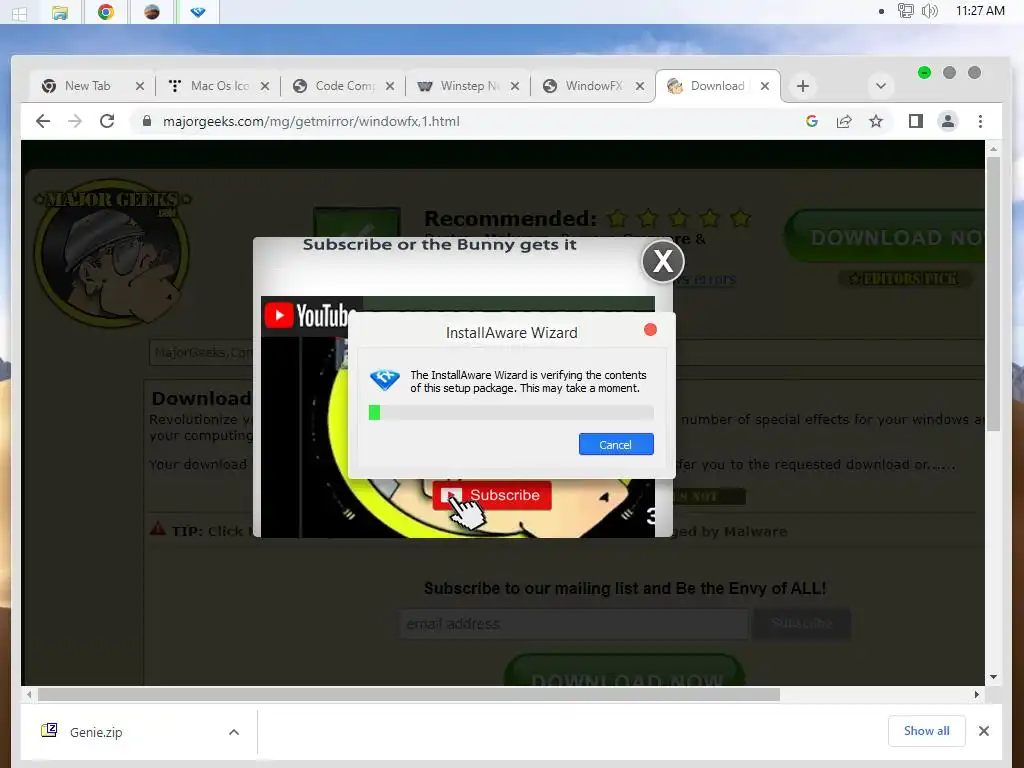The image size is (1024, 768).
Task: Switch to the Winstep Nexus tab
Action: coord(470,86)
